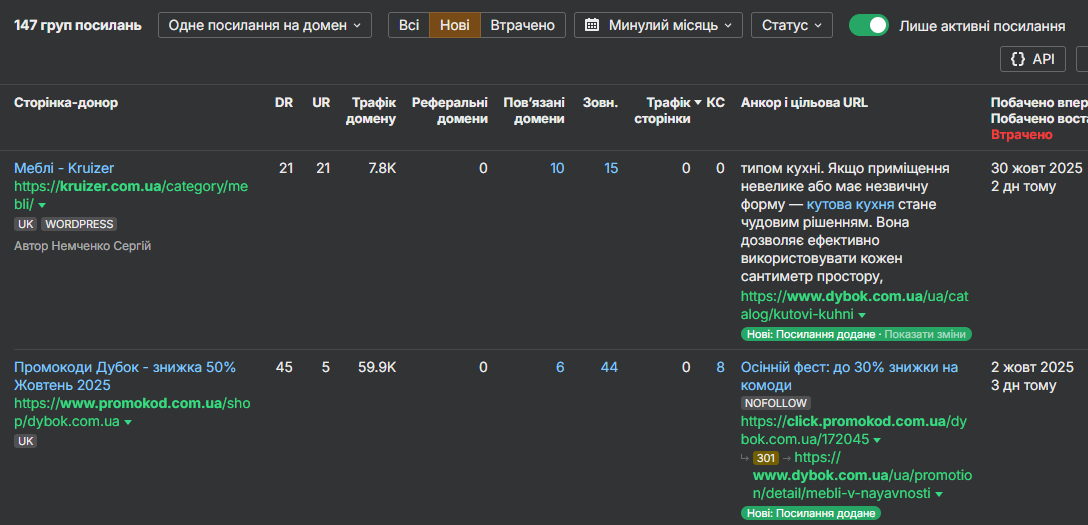Select the Нові tab
Viewport: 1088px width, 525px height.
[x=454, y=25]
